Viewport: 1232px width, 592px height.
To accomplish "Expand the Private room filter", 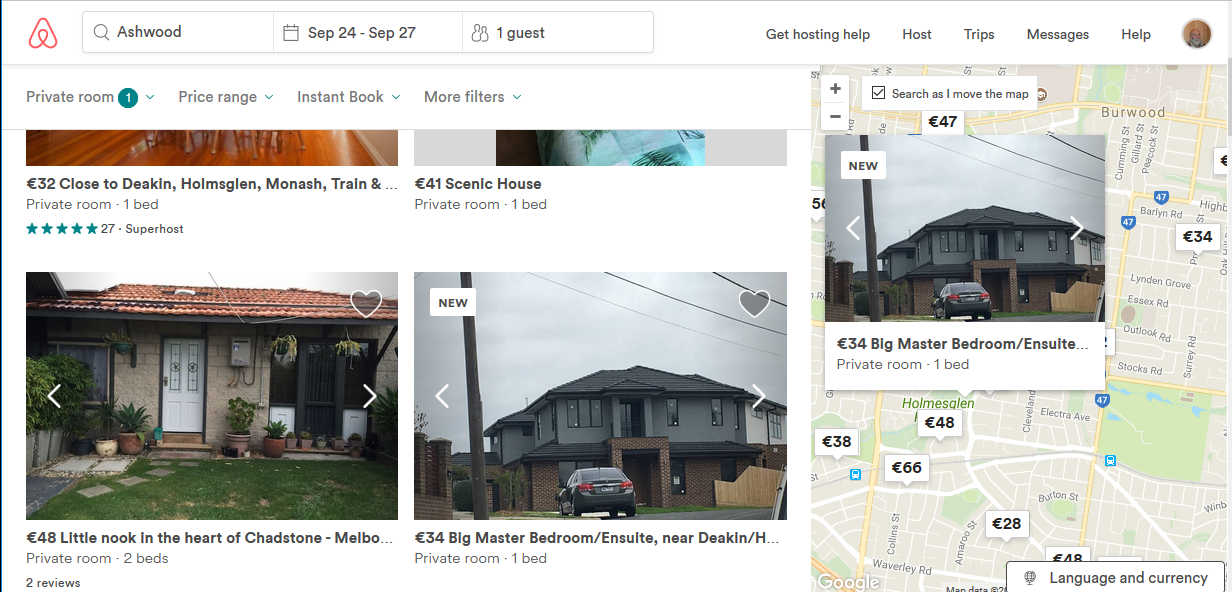I will (x=91, y=97).
